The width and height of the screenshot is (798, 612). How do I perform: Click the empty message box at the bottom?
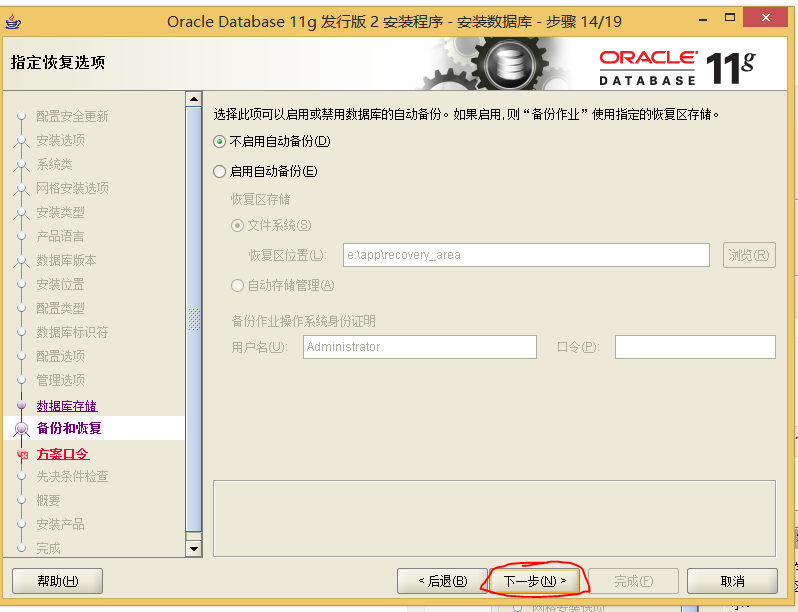tap(494, 518)
